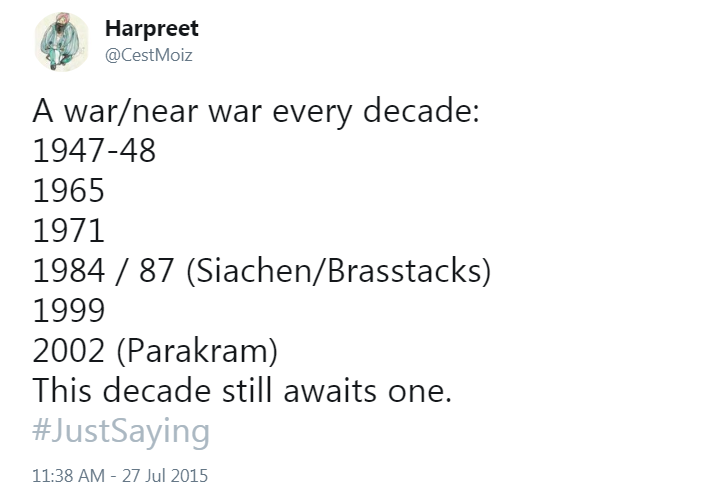Click the number 87 after the slash

pyautogui.click(x=157, y=271)
